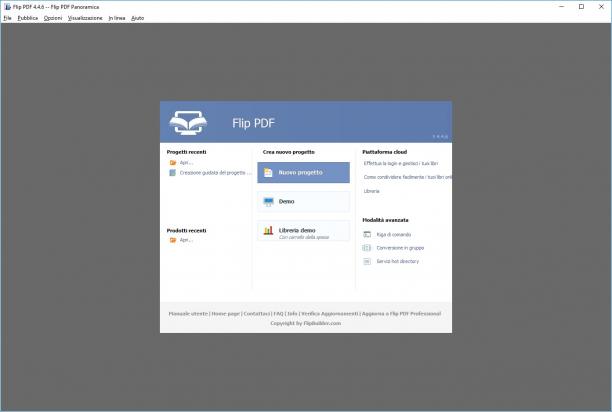612x412 pixels.
Task: Click folder icon under Progetti recenti
Action: tap(173, 163)
